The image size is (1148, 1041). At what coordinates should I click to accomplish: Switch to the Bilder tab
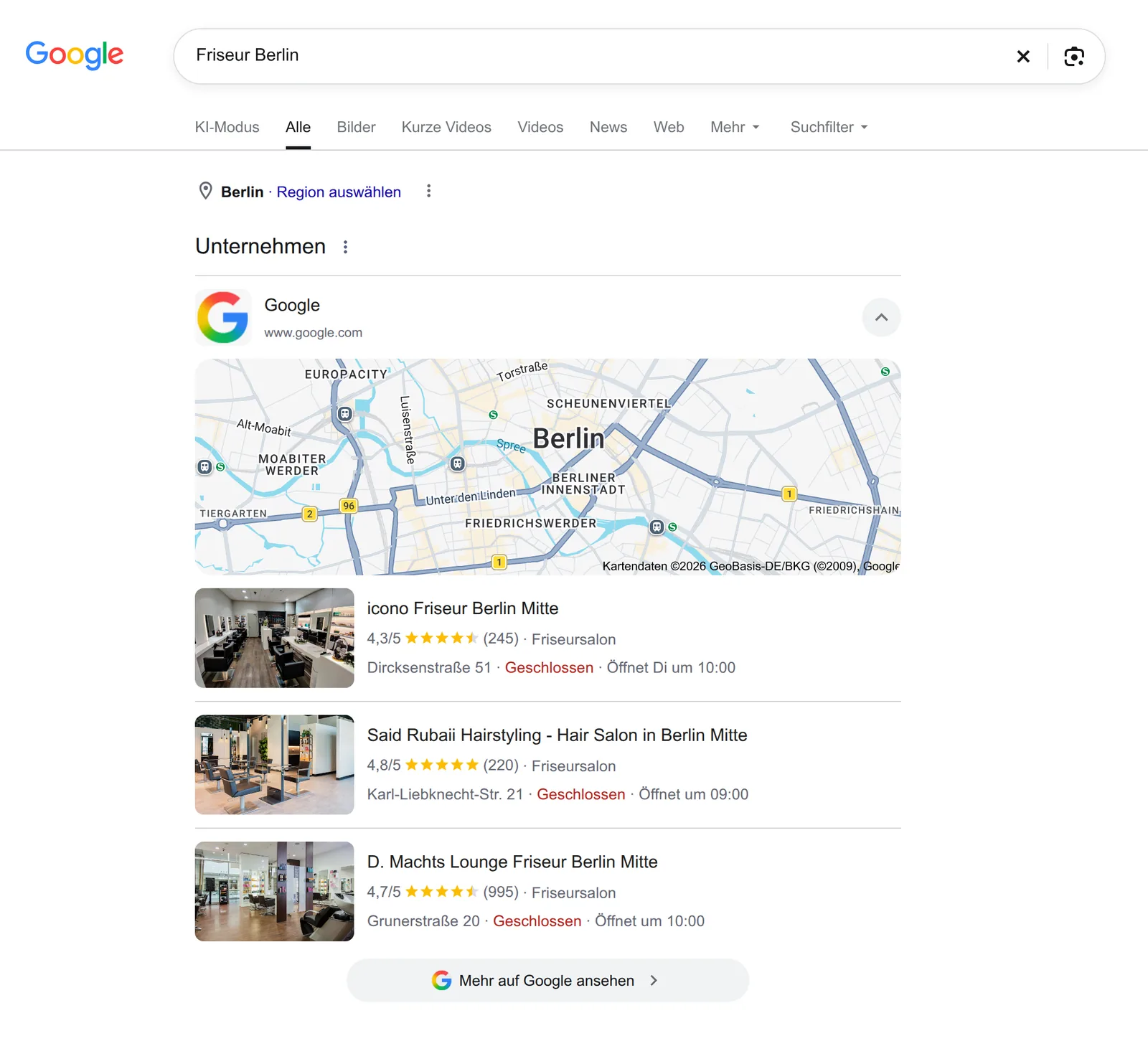(356, 127)
